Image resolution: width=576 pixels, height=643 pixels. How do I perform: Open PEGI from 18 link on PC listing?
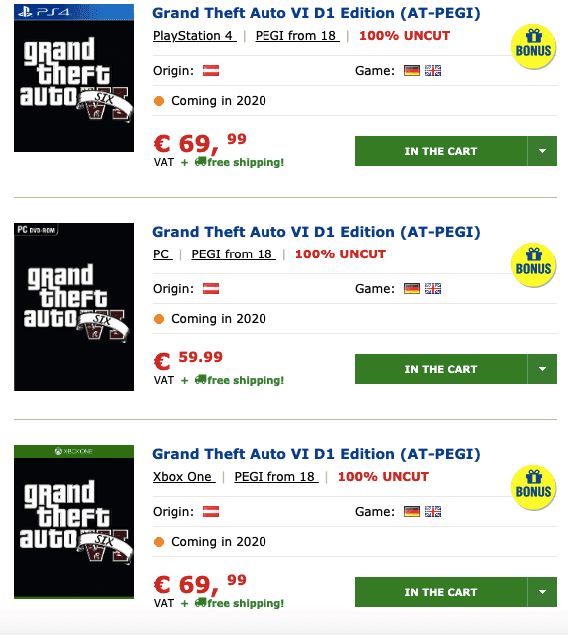pos(233,254)
